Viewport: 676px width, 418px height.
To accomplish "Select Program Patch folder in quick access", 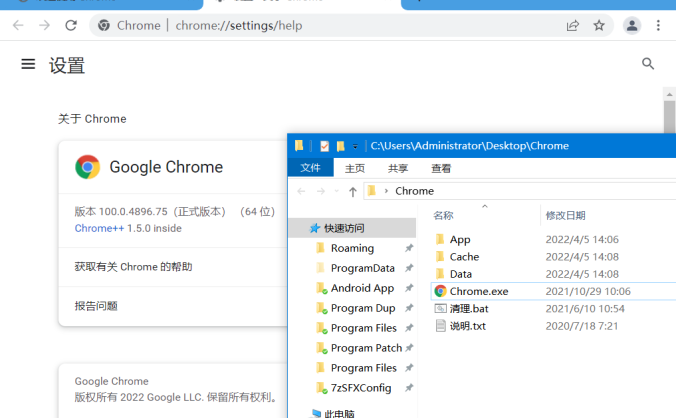I will (x=366, y=348).
